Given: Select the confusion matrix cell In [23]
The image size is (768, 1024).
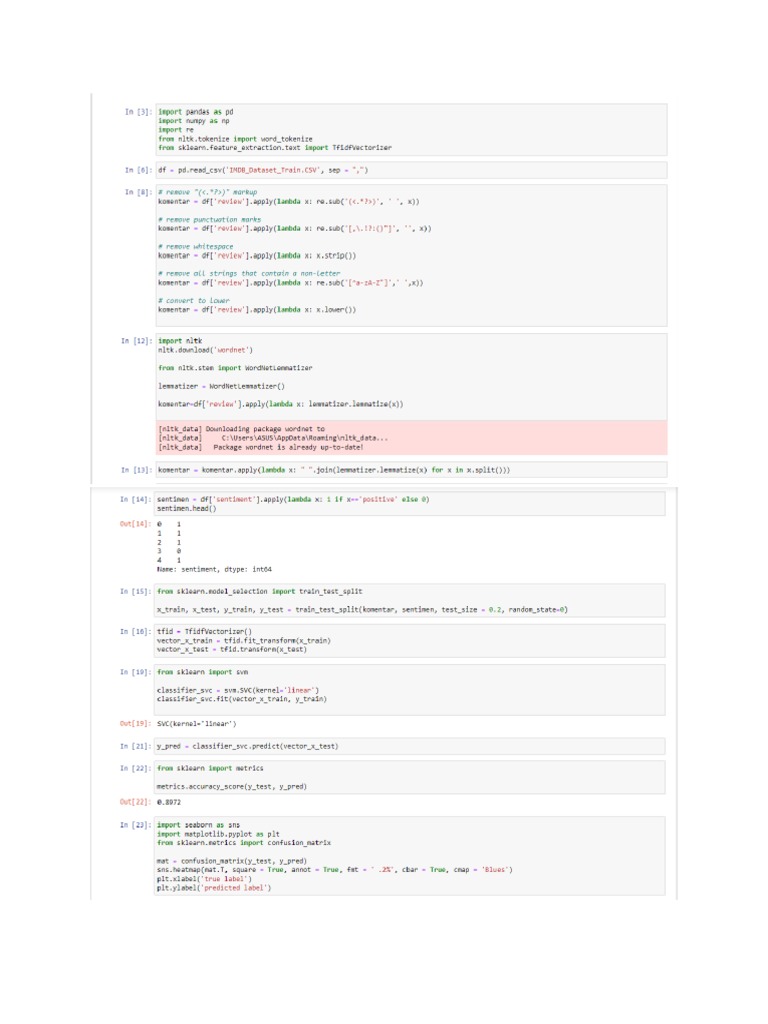Looking at the screenshot, I should coord(410,856).
